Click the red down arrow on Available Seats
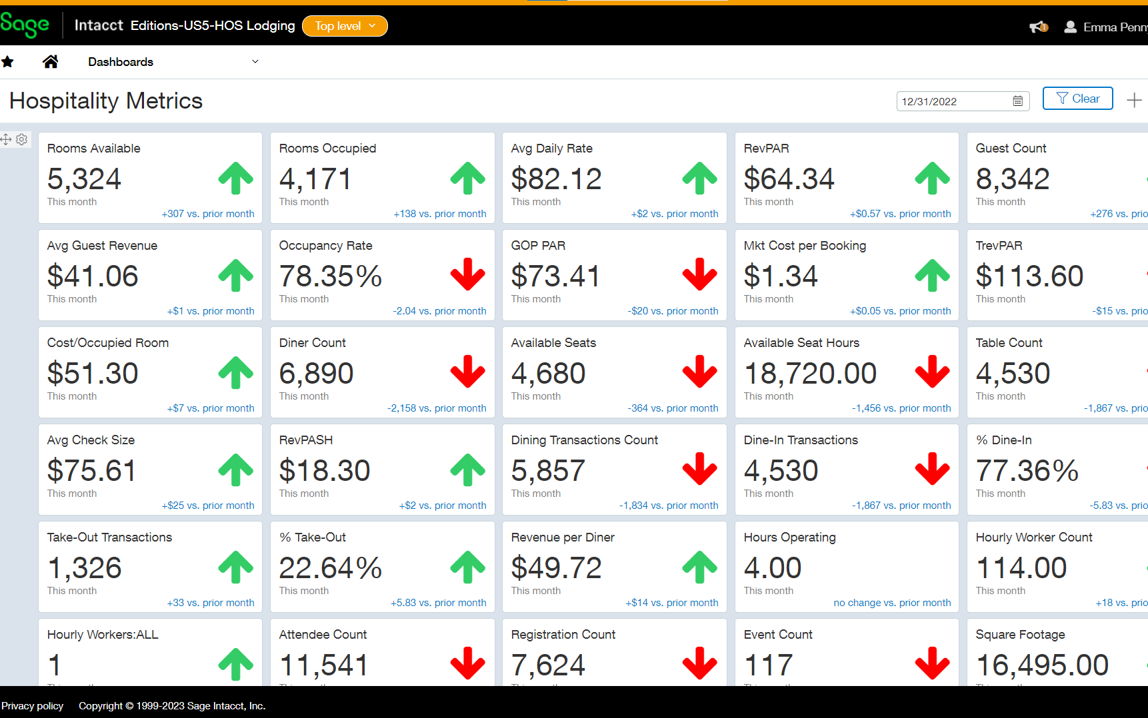 point(700,372)
